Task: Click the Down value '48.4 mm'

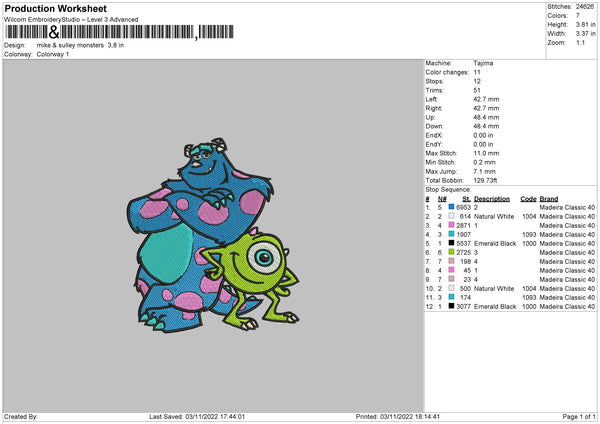Action: pos(486,126)
